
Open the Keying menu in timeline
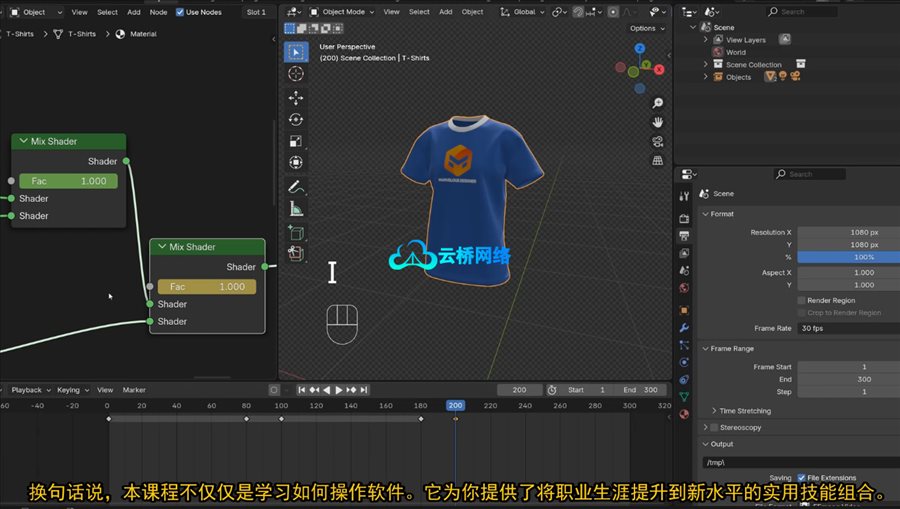point(69,390)
